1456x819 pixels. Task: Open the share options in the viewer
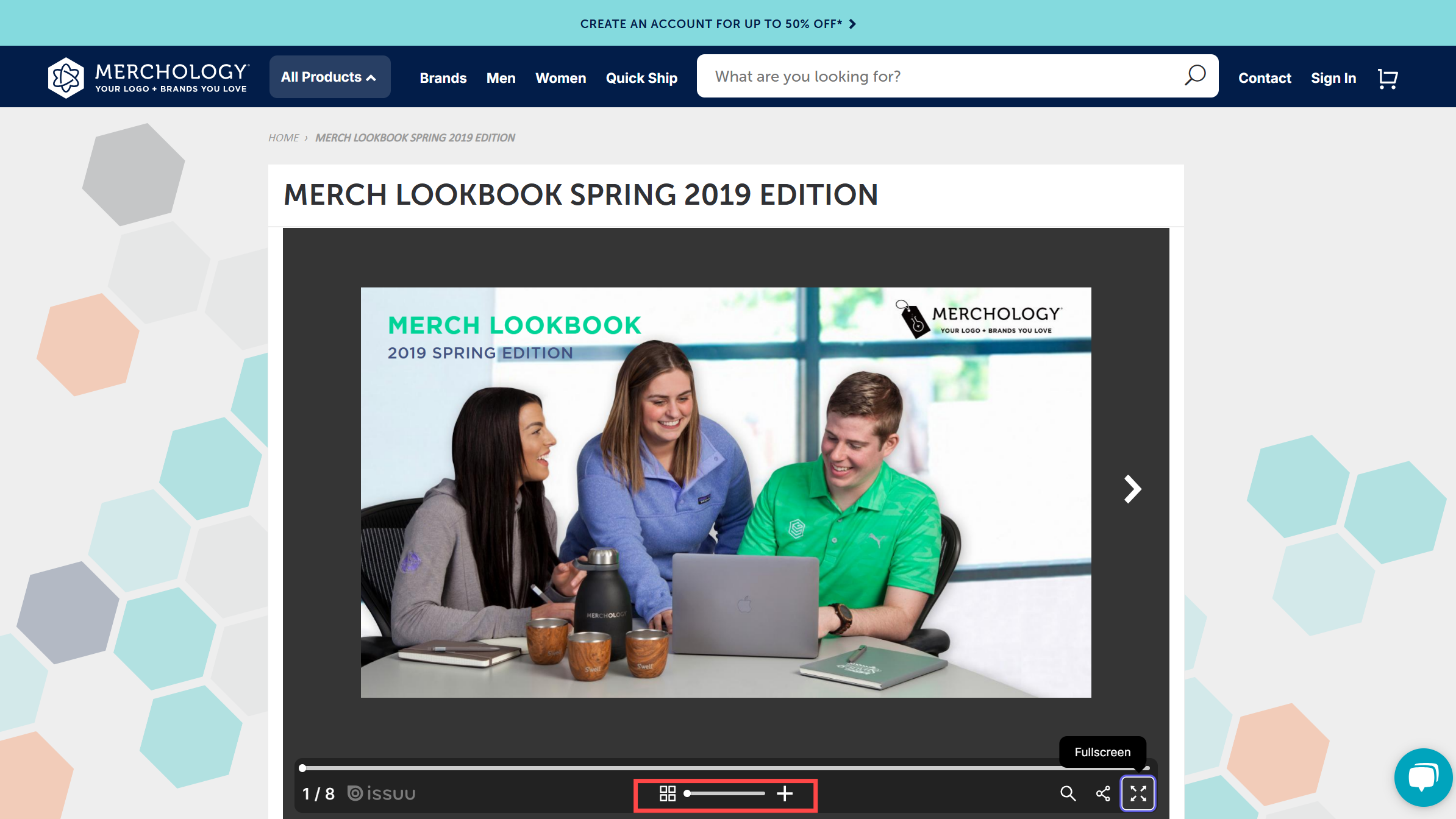click(1103, 793)
